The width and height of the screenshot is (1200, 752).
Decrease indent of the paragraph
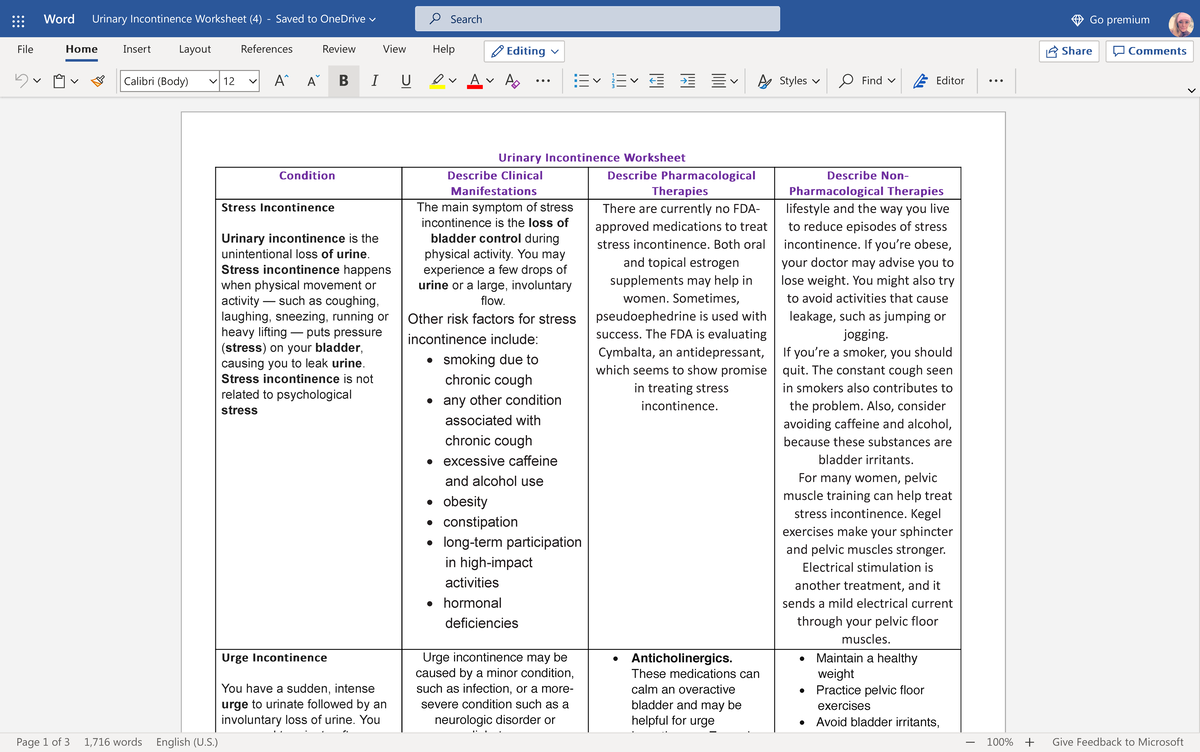(656, 80)
